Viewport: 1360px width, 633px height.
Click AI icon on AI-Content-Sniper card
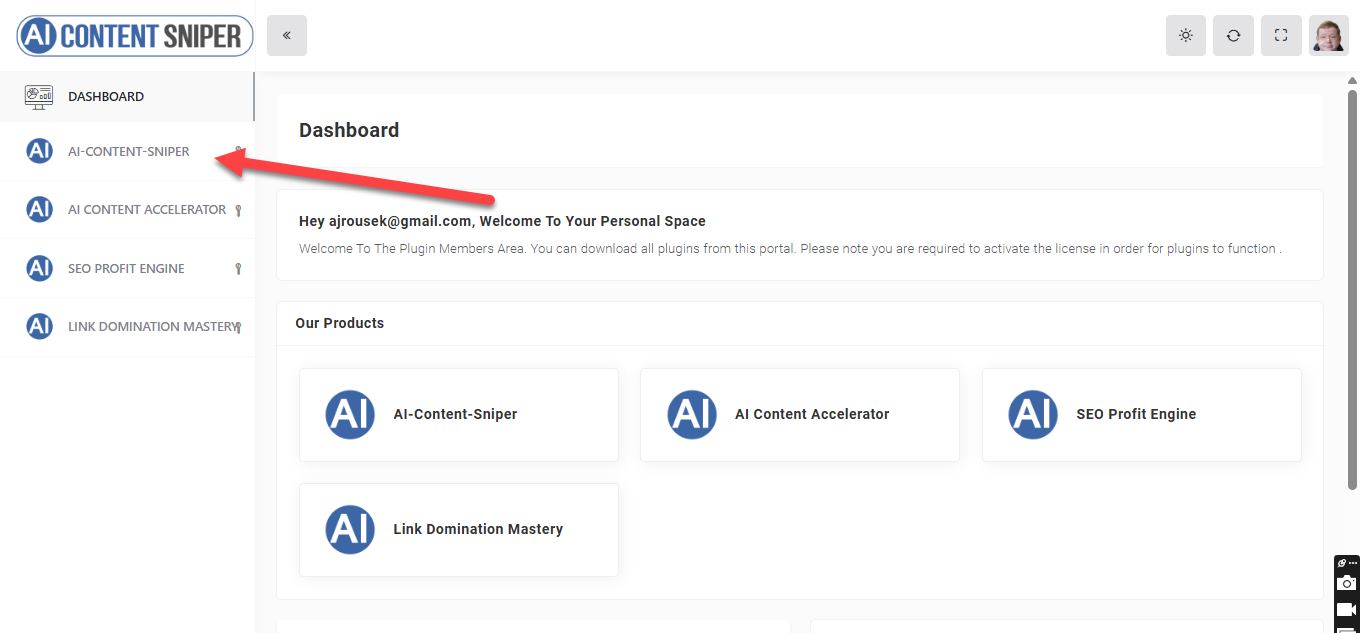coord(350,414)
